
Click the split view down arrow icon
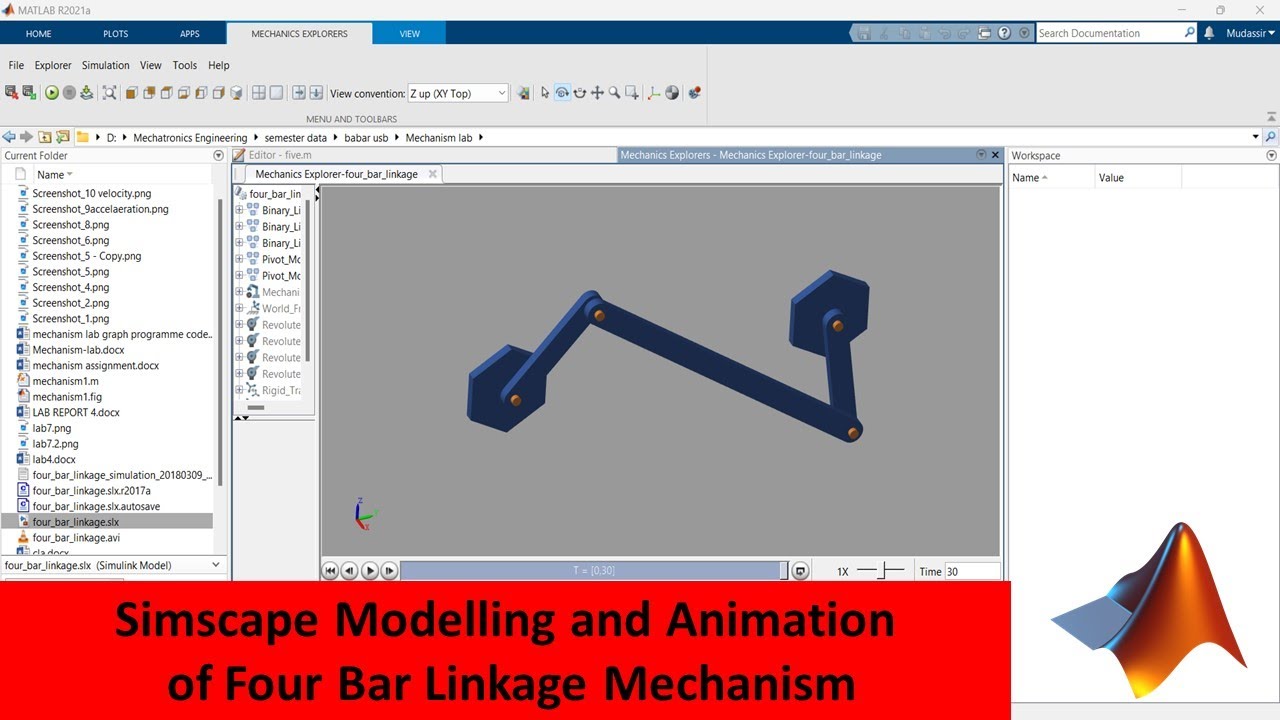click(x=316, y=93)
